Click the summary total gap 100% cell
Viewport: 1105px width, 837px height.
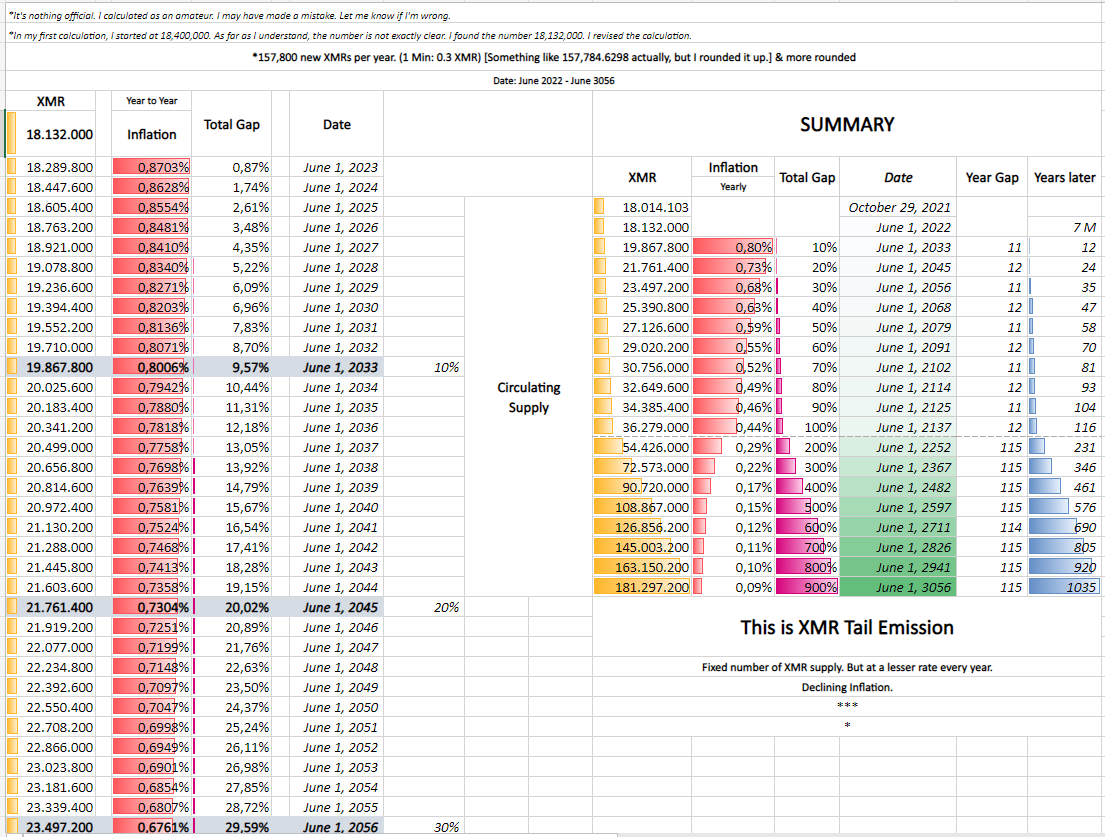click(807, 427)
